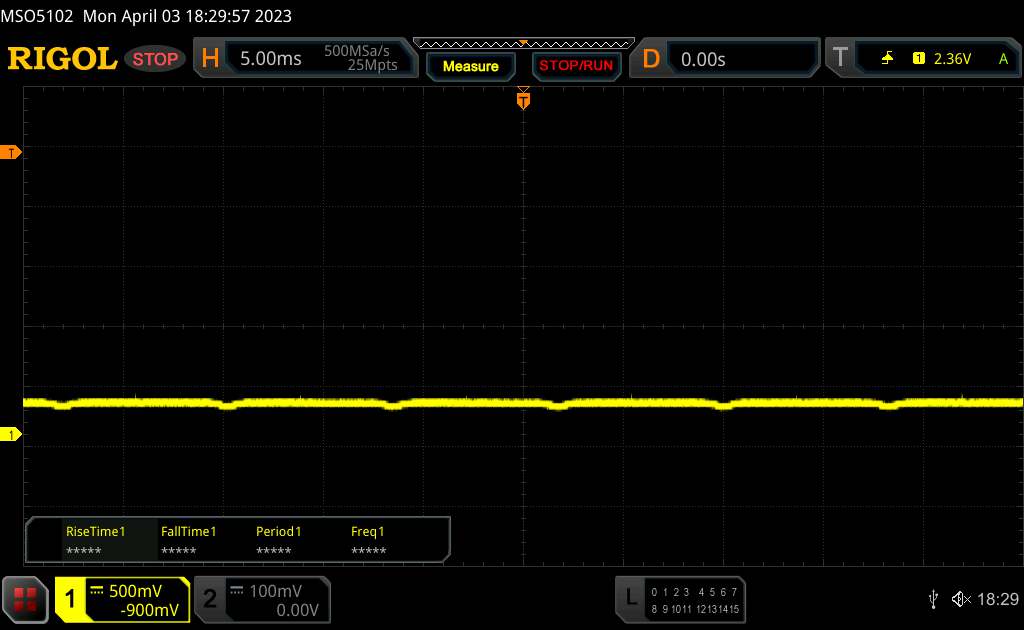Click the digital channels 8 9 10 11 12 13 14 15 row
Viewport: 1024px width, 630px height.
pos(695,609)
